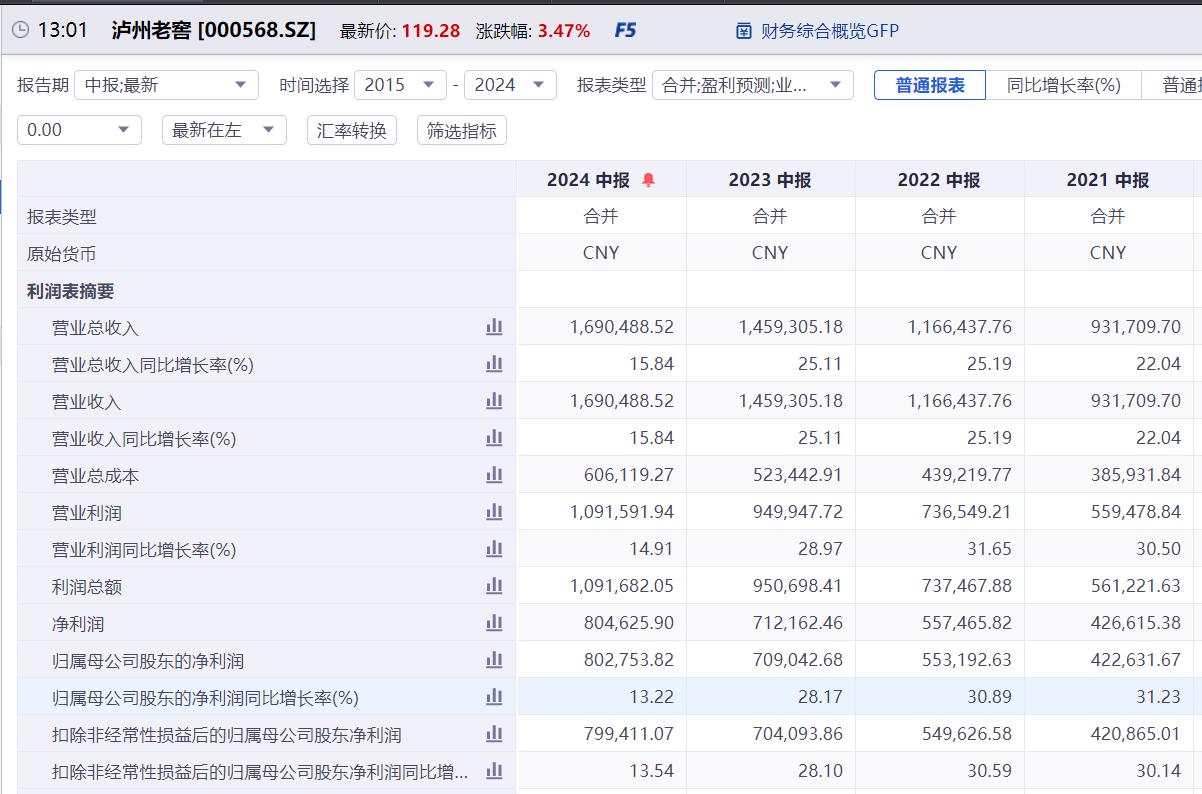Click the chart icon next to 营业利润

494,512
